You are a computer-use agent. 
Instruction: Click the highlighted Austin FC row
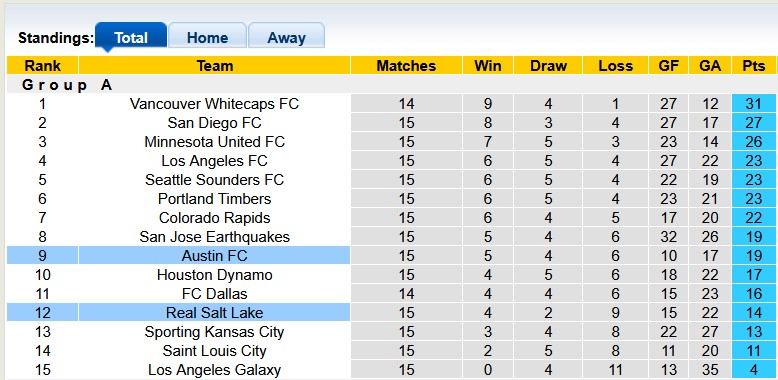(391, 255)
